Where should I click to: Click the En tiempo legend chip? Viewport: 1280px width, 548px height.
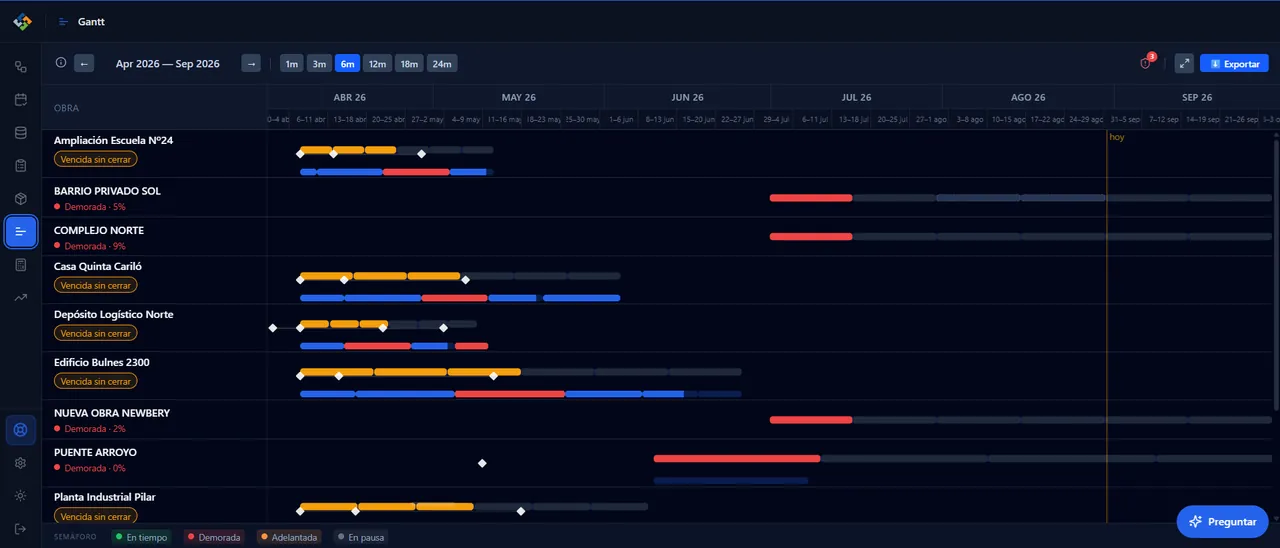pos(141,537)
